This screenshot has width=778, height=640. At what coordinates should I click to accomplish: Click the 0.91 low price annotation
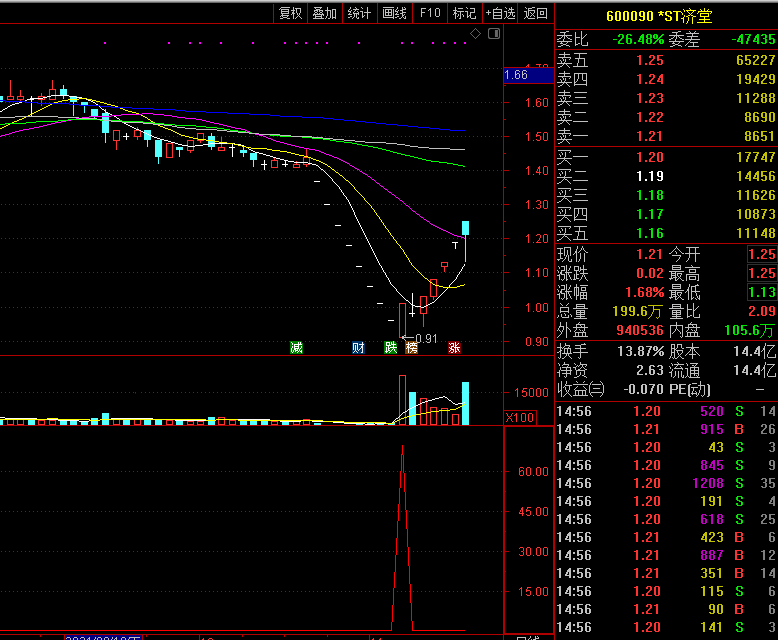click(427, 339)
